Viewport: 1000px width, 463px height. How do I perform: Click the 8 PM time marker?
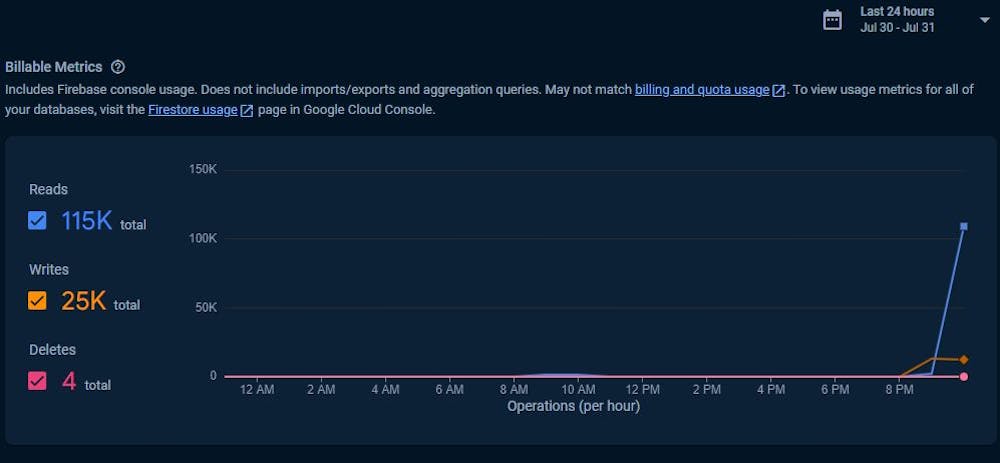(899, 390)
